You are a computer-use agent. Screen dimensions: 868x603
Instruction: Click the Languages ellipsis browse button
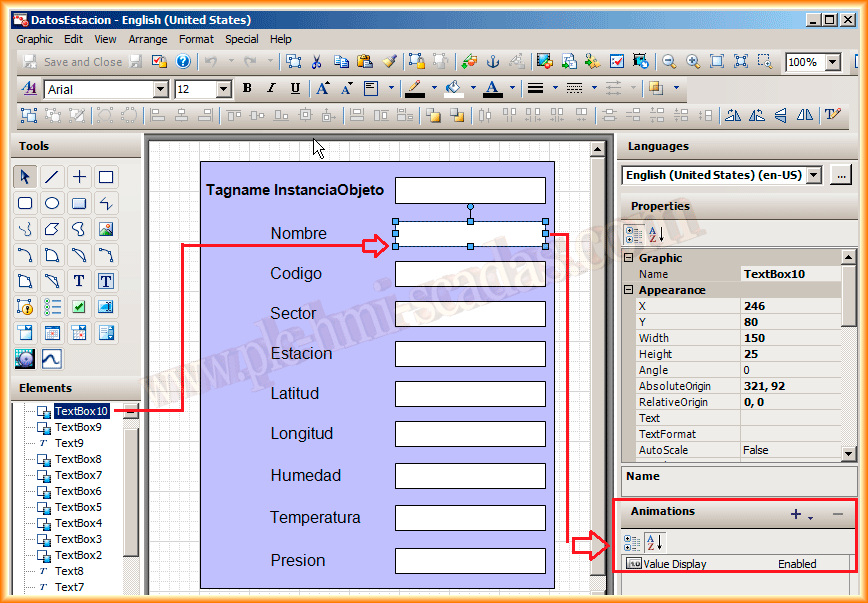pyautogui.click(x=840, y=175)
